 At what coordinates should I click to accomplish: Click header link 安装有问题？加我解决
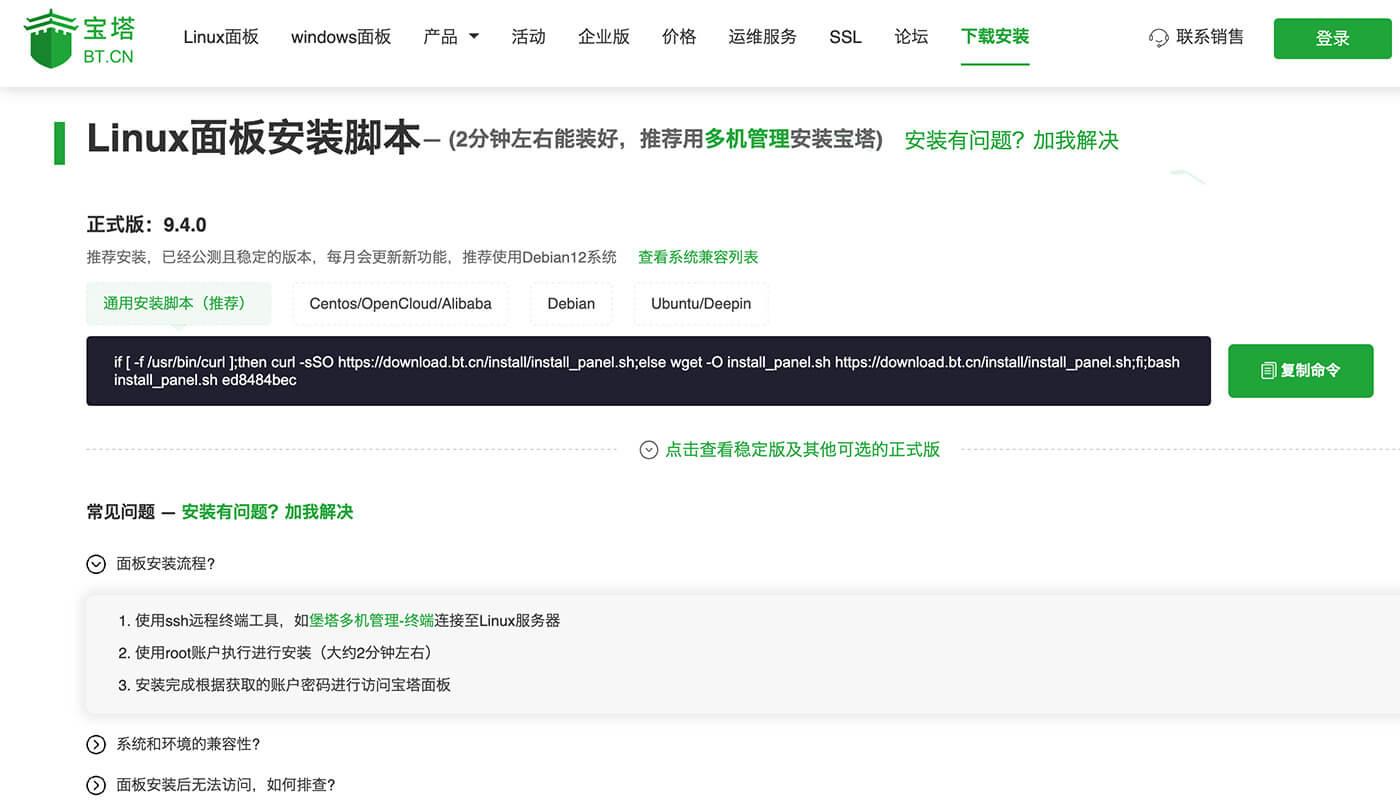pos(1011,140)
